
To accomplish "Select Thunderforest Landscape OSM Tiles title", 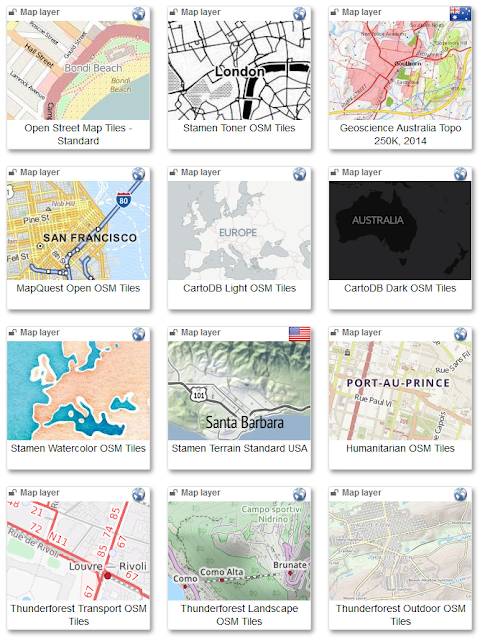I will pos(239,615).
